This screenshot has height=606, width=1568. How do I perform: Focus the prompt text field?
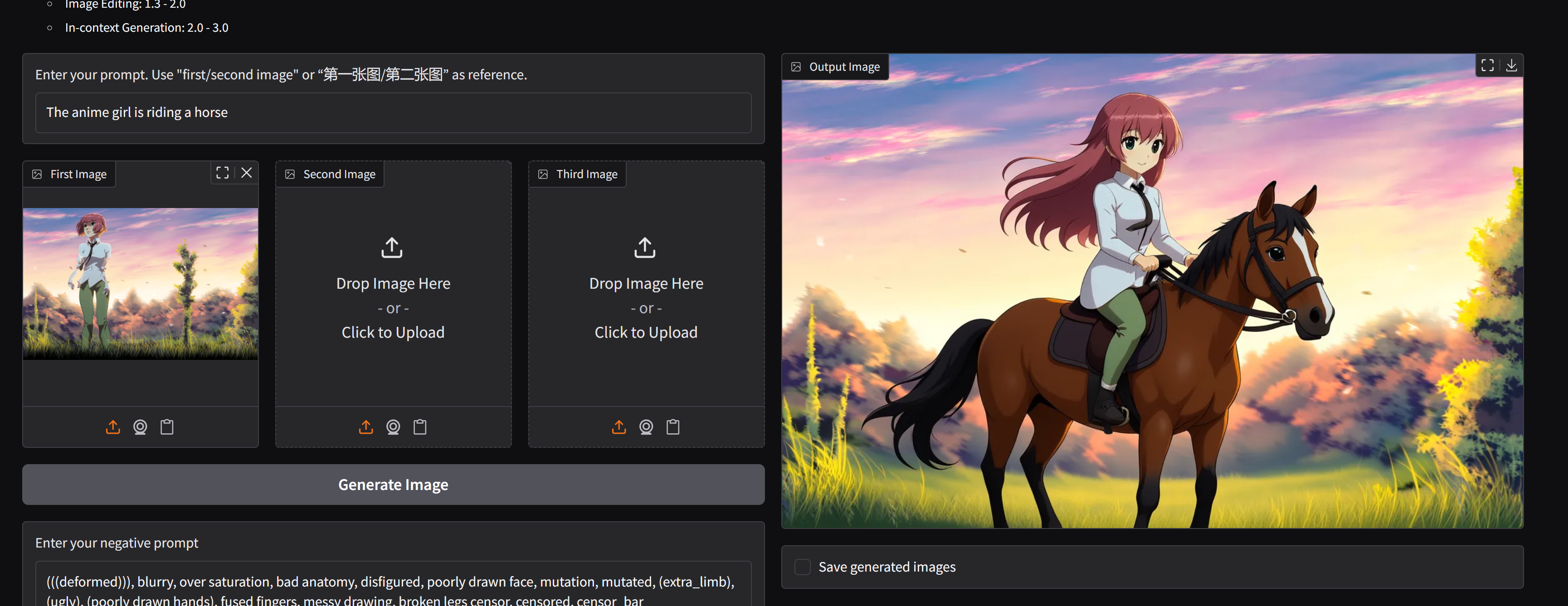tap(393, 112)
